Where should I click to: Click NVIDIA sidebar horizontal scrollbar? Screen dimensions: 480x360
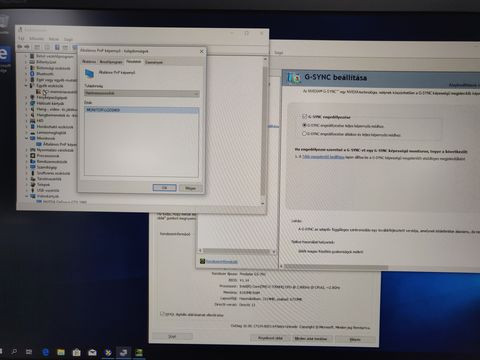click(x=238, y=251)
